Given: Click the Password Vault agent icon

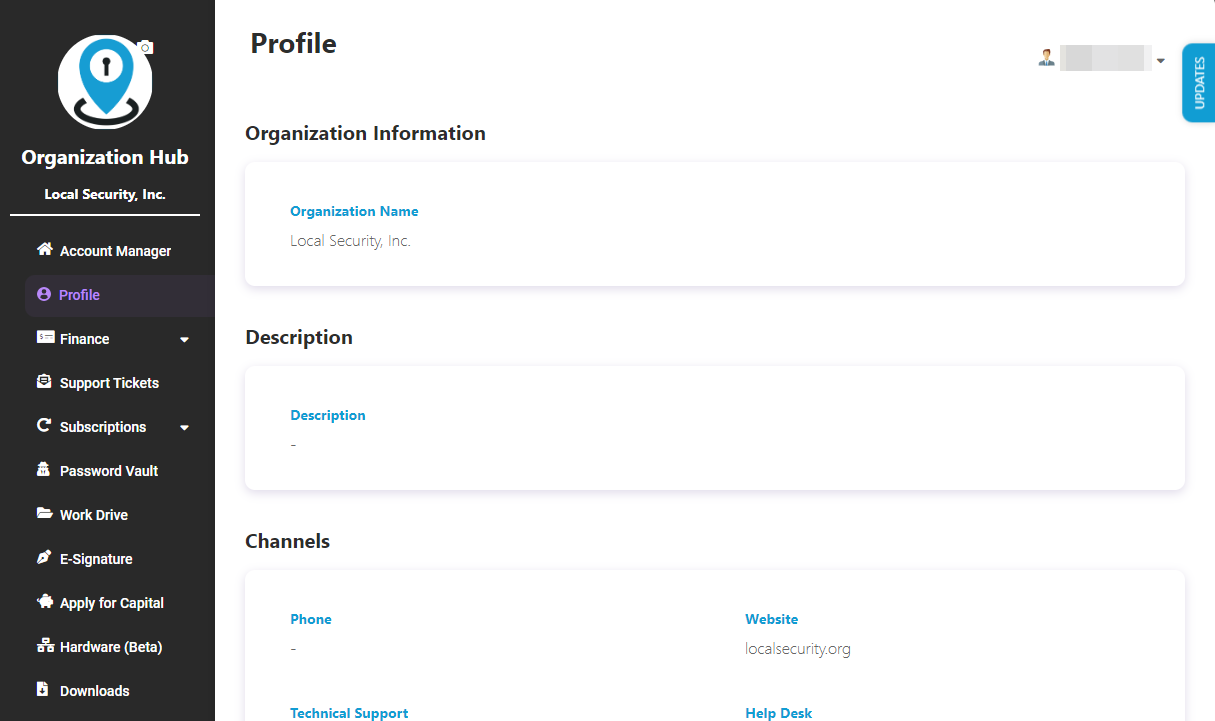Looking at the screenshot, I should [44, 469].
